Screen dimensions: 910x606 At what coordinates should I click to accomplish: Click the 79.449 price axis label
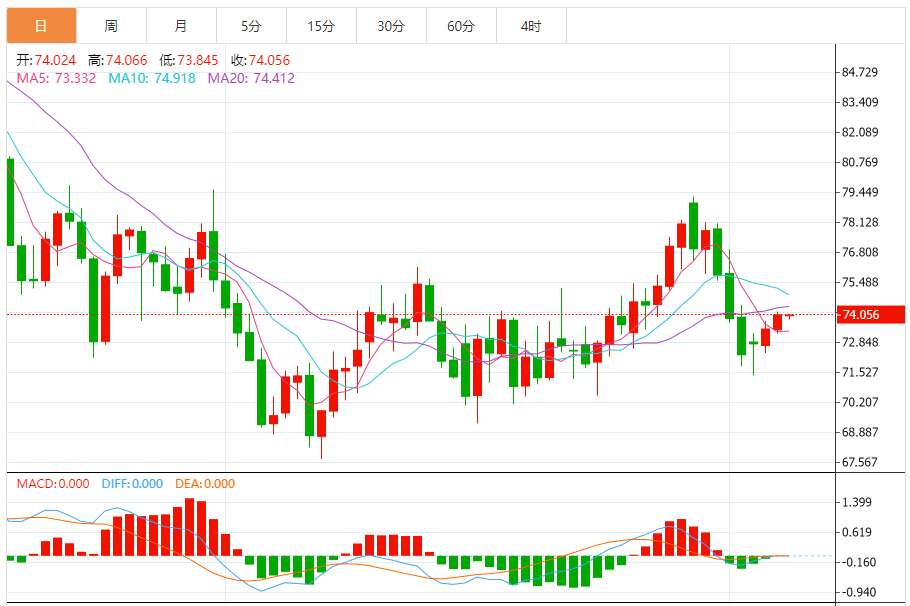point(860,192)
